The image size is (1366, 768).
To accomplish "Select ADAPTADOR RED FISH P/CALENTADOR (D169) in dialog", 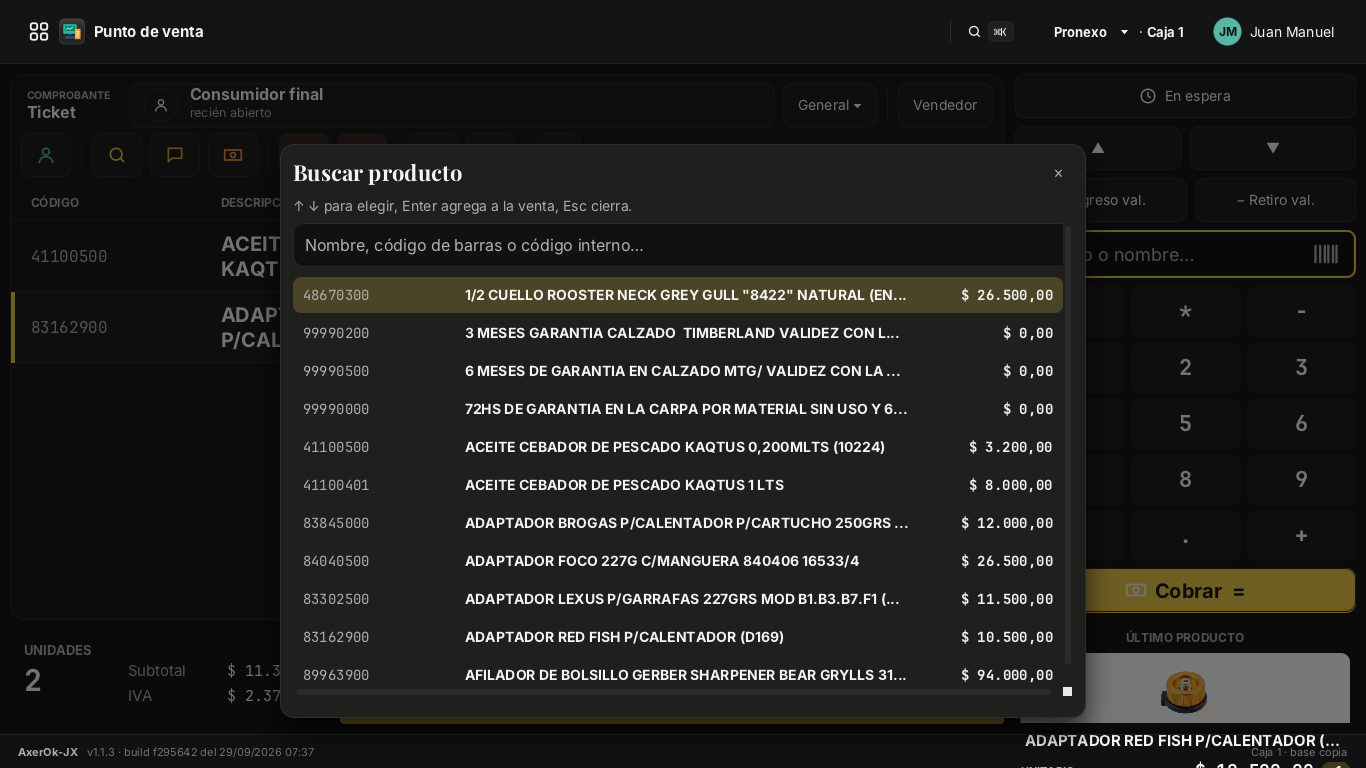I will tap(678, 637).
